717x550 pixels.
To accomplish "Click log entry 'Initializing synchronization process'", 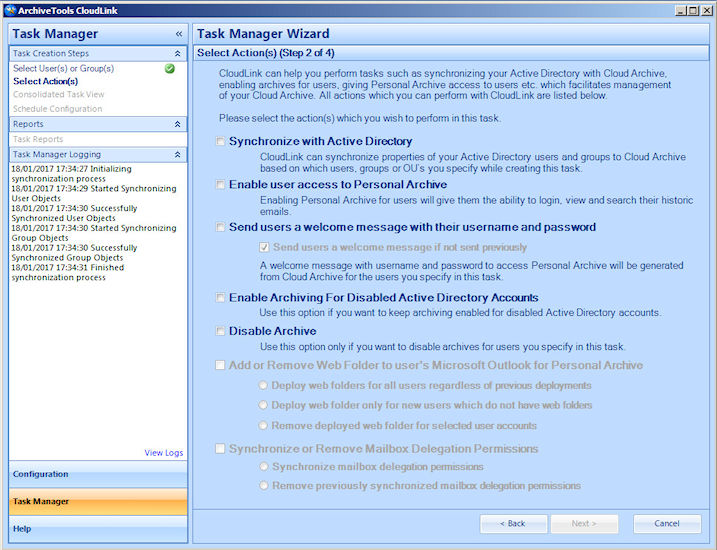I will pos(71,174).
